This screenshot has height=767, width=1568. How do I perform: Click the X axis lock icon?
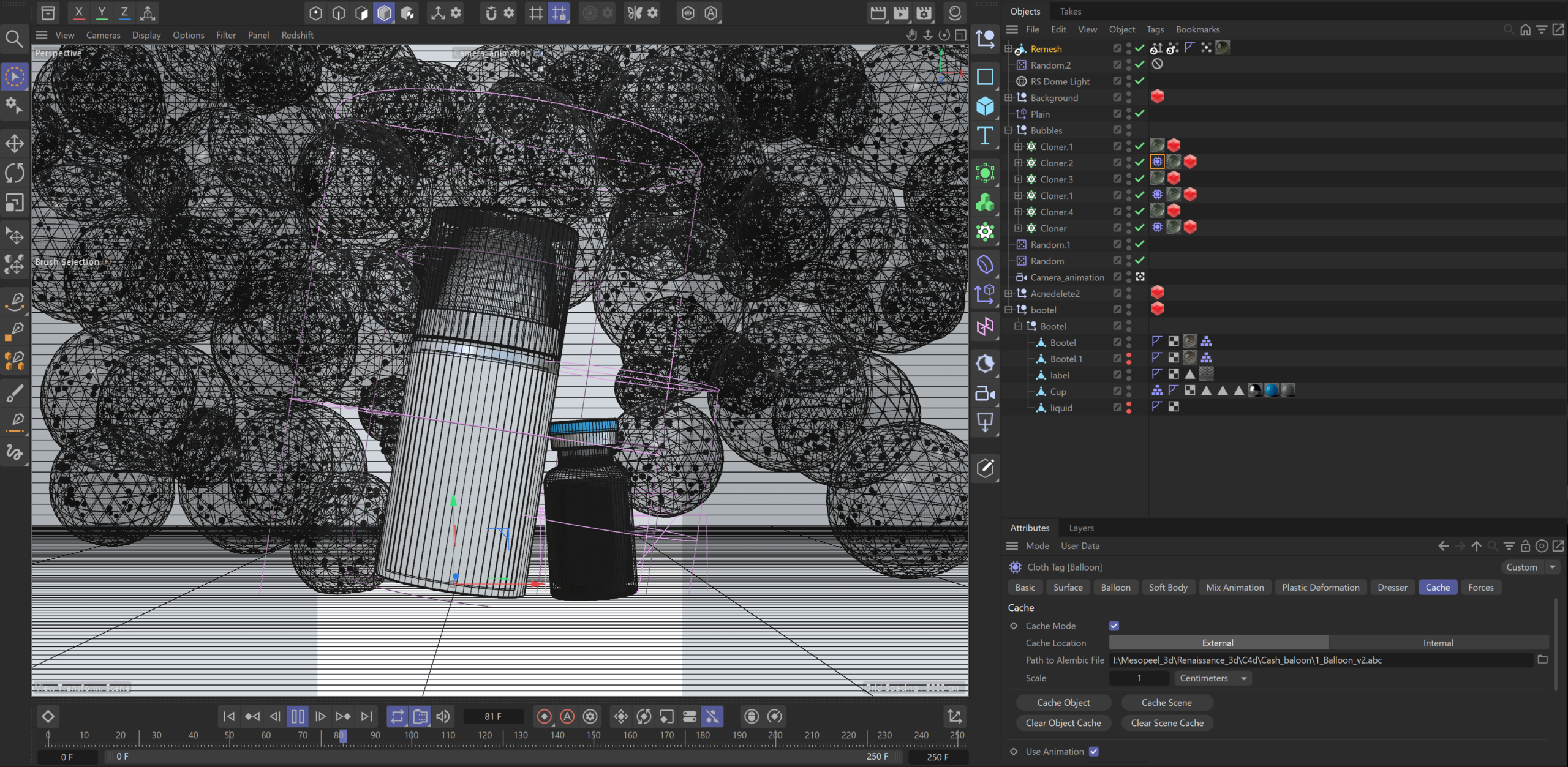[78, 12]
